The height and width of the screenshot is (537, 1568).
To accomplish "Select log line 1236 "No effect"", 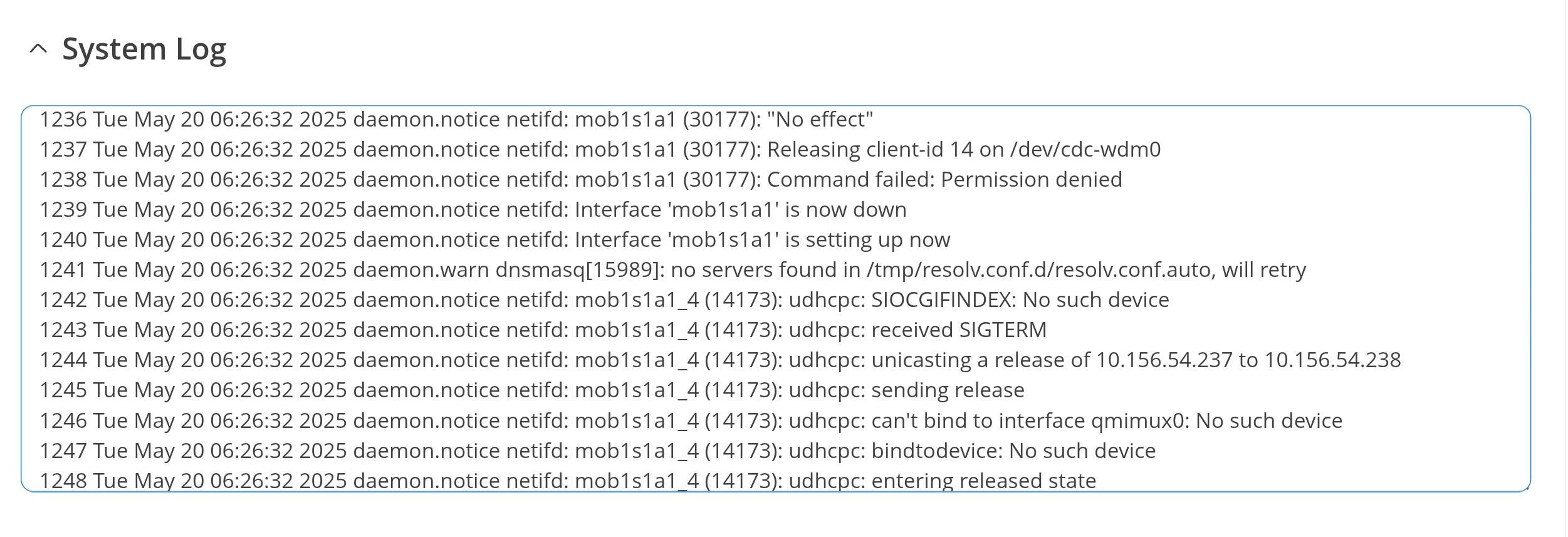I will tap(456, 119).
